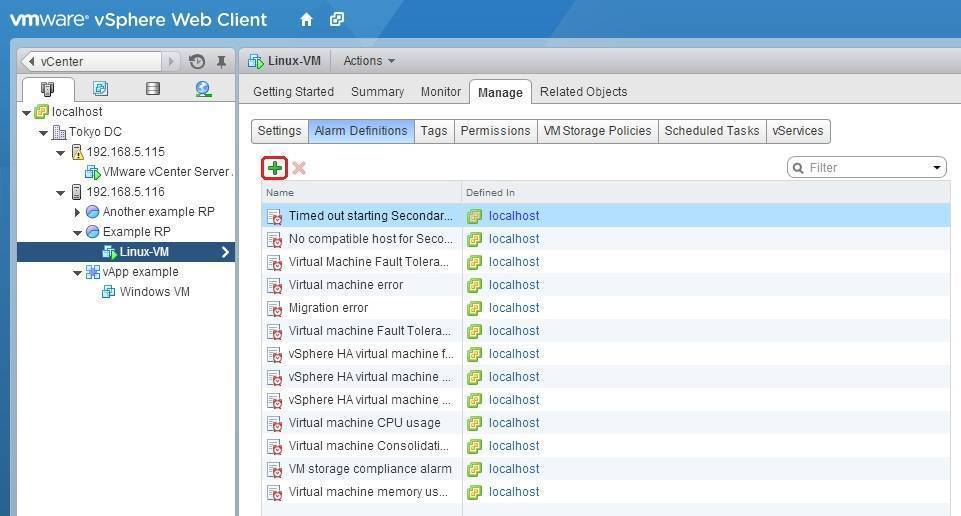Open the Summary tab
The height and width of the screenshot is (516, 961).
click(x=378, y=92)
